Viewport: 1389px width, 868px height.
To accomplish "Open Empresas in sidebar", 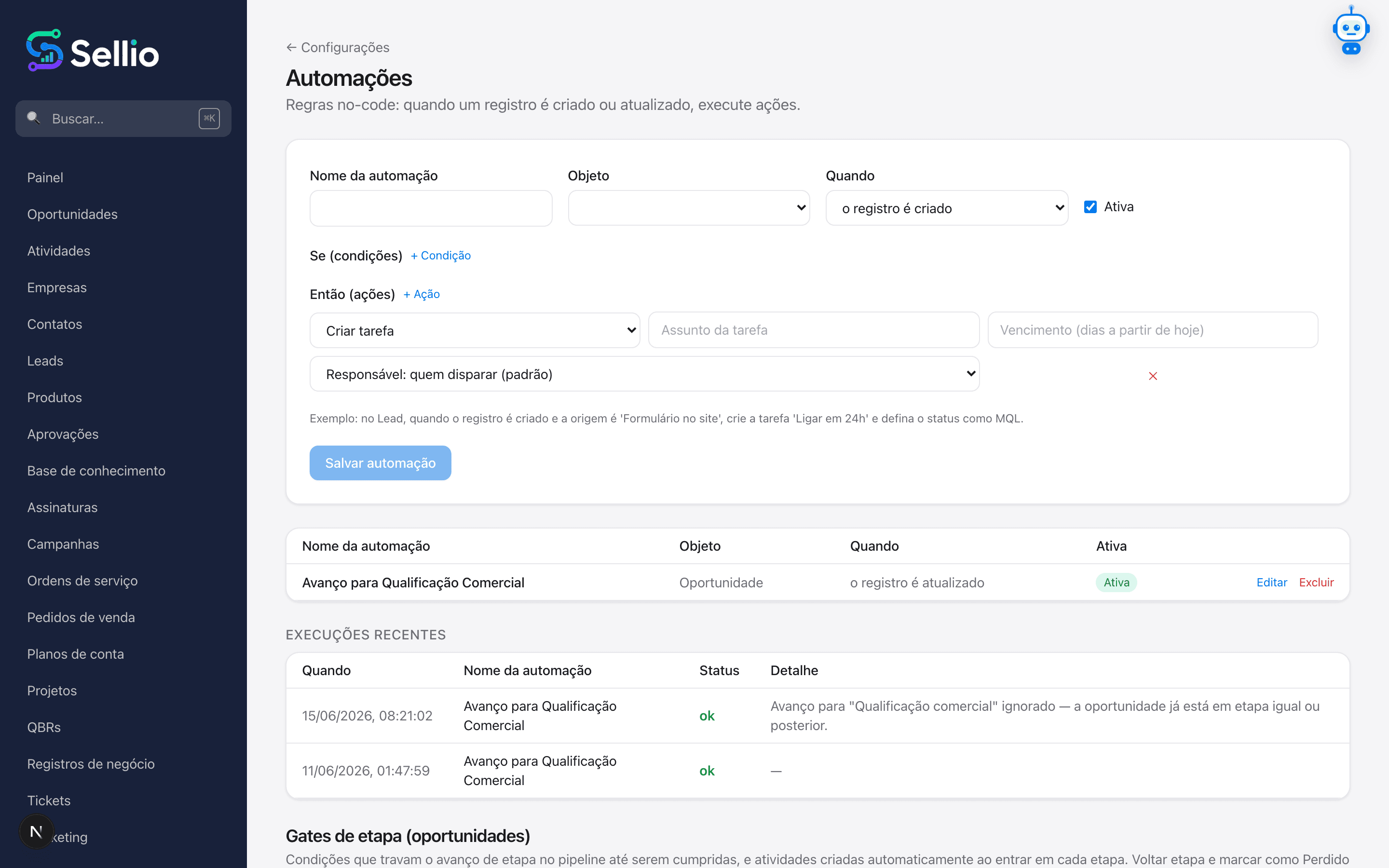I will coord(57,287).
